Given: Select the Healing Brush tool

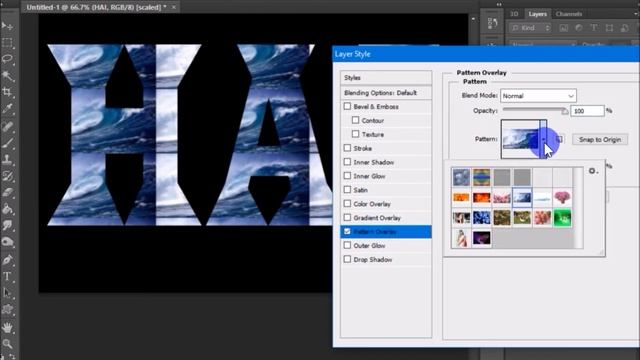Looking at the screenshot, I should click(x=7, y=126).
